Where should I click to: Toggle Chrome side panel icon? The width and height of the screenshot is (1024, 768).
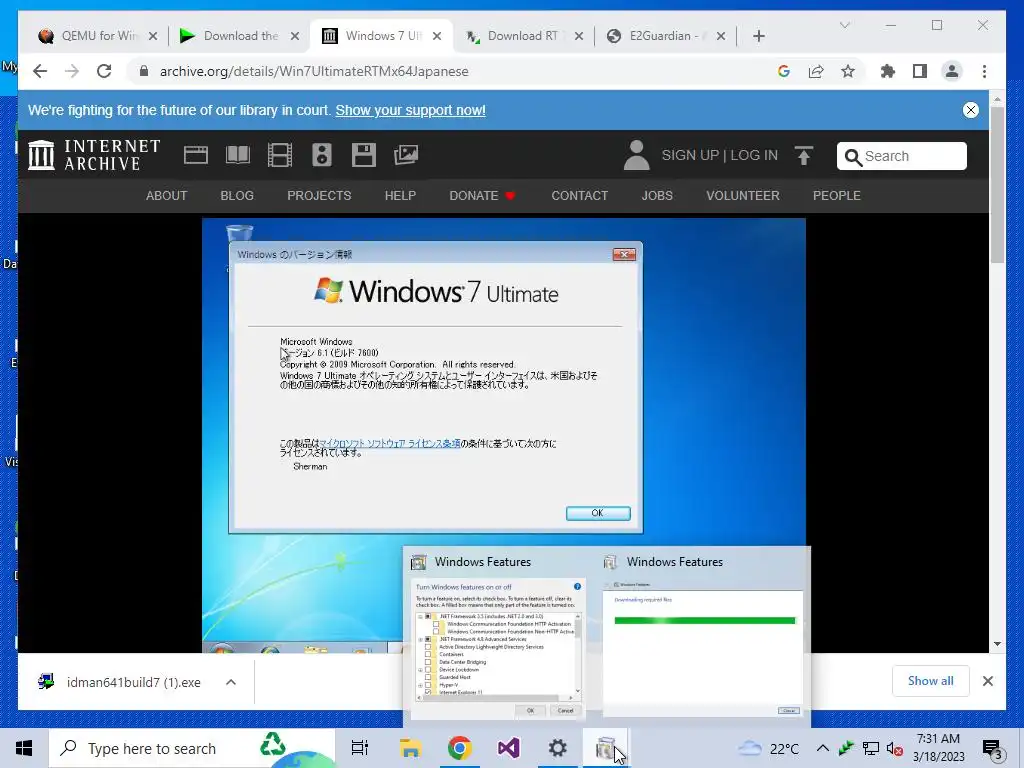920,71
